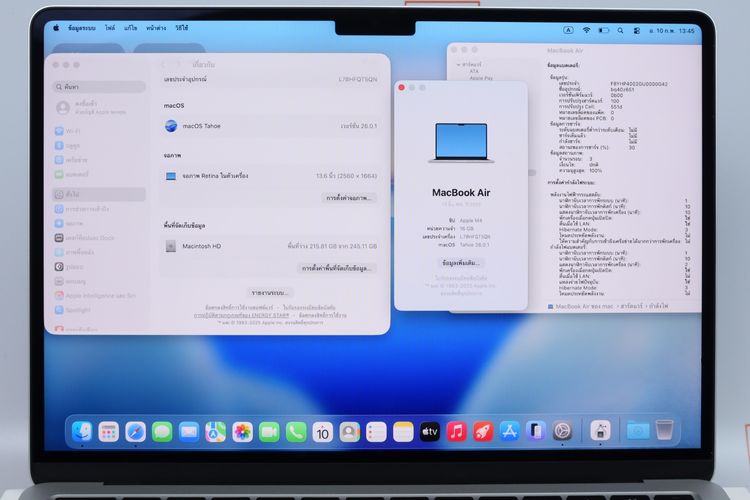This screenshot has width=750, height=500.
Task: Open Messages from the Dock
Action: (162, 432)
